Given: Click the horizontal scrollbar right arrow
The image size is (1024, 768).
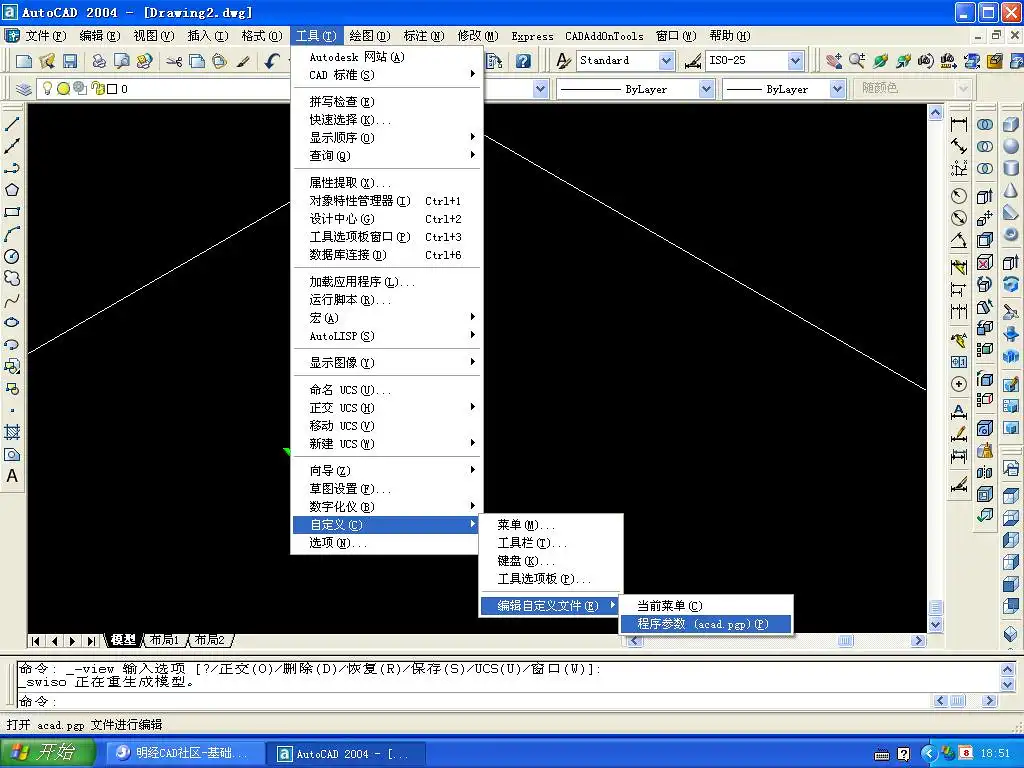Looking at the screenshot, I should (919, 641).
